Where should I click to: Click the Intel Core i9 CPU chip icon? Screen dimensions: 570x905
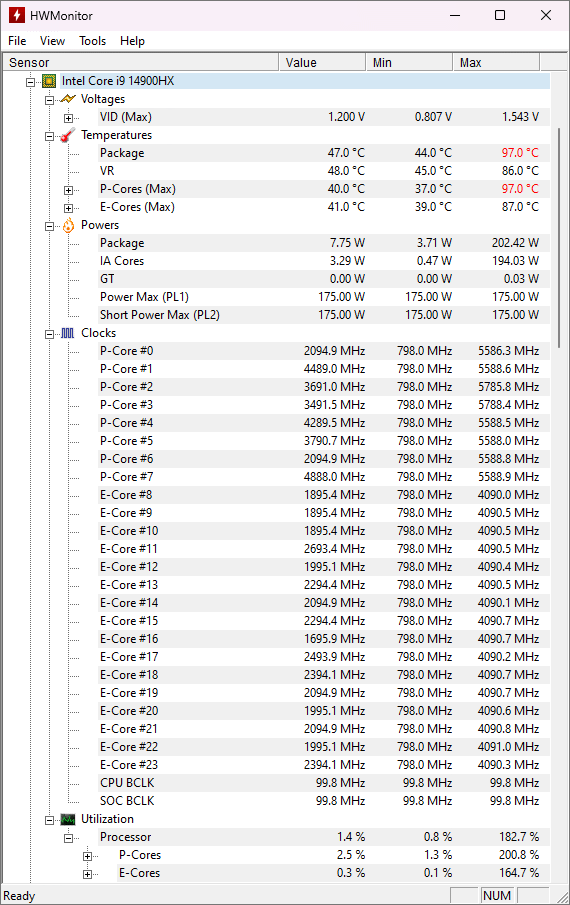pos(50,81)
